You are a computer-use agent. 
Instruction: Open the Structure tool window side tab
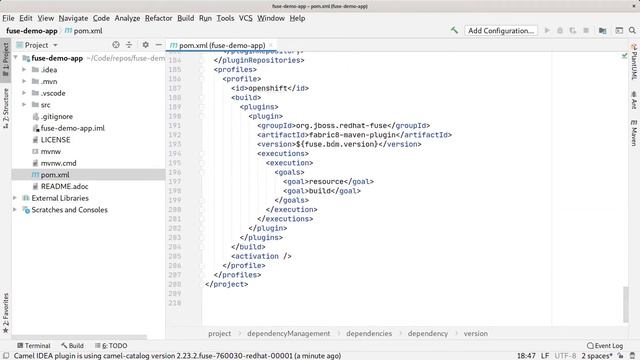click(5, 109)
